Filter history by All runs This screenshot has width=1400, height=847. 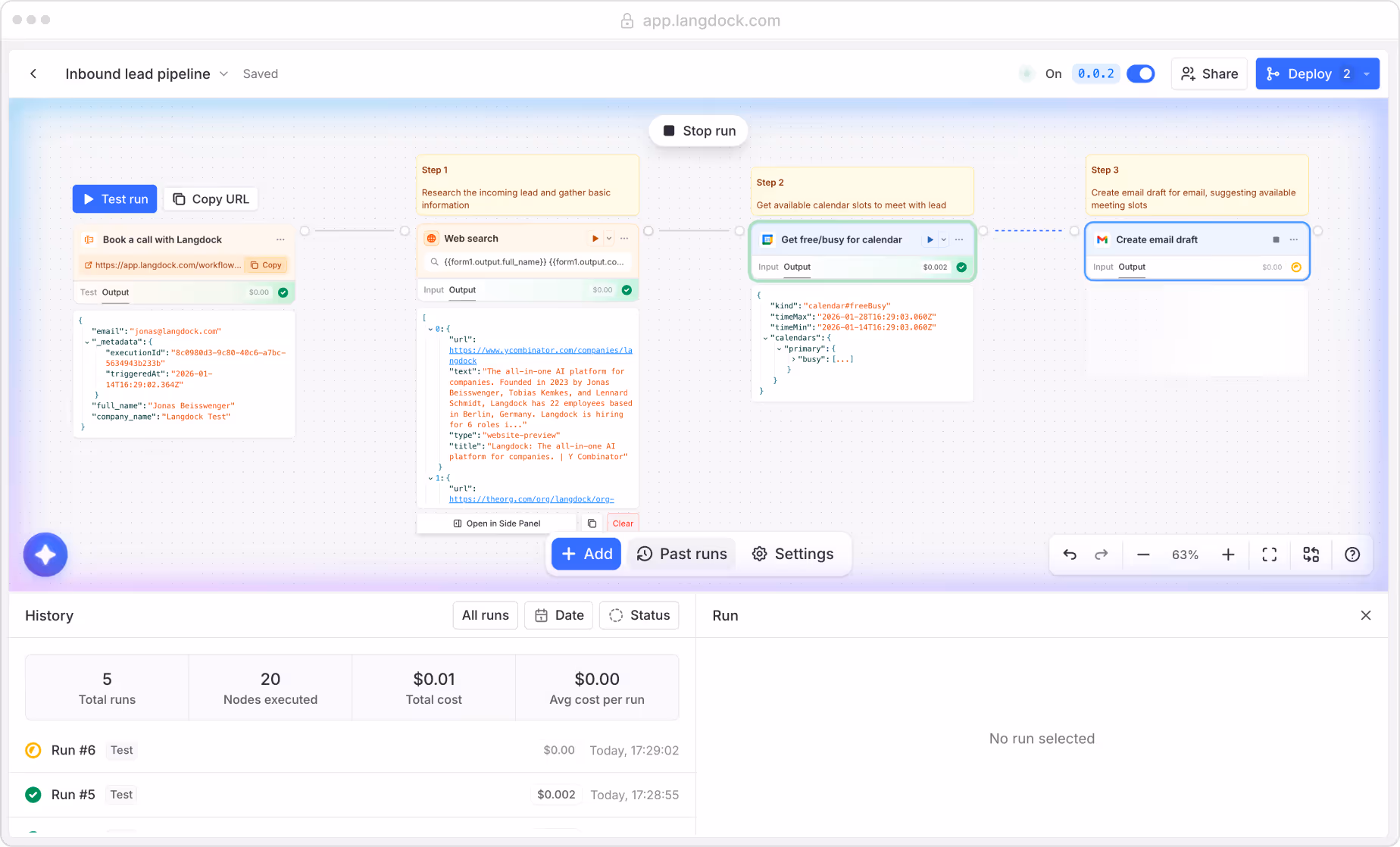pyautogui.click(x=486, y=615)
